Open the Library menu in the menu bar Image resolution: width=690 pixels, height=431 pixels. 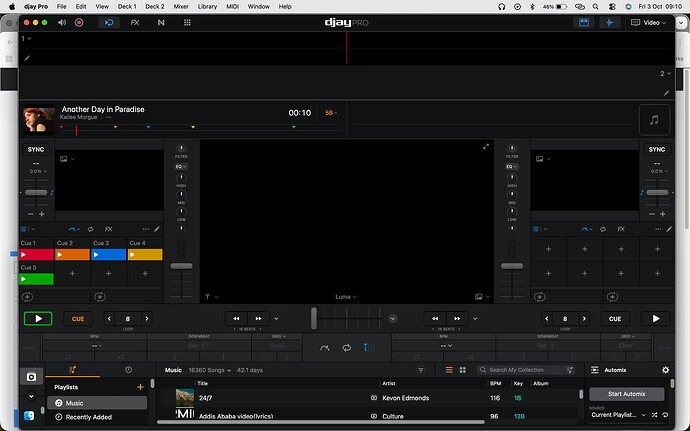(207, 6)
